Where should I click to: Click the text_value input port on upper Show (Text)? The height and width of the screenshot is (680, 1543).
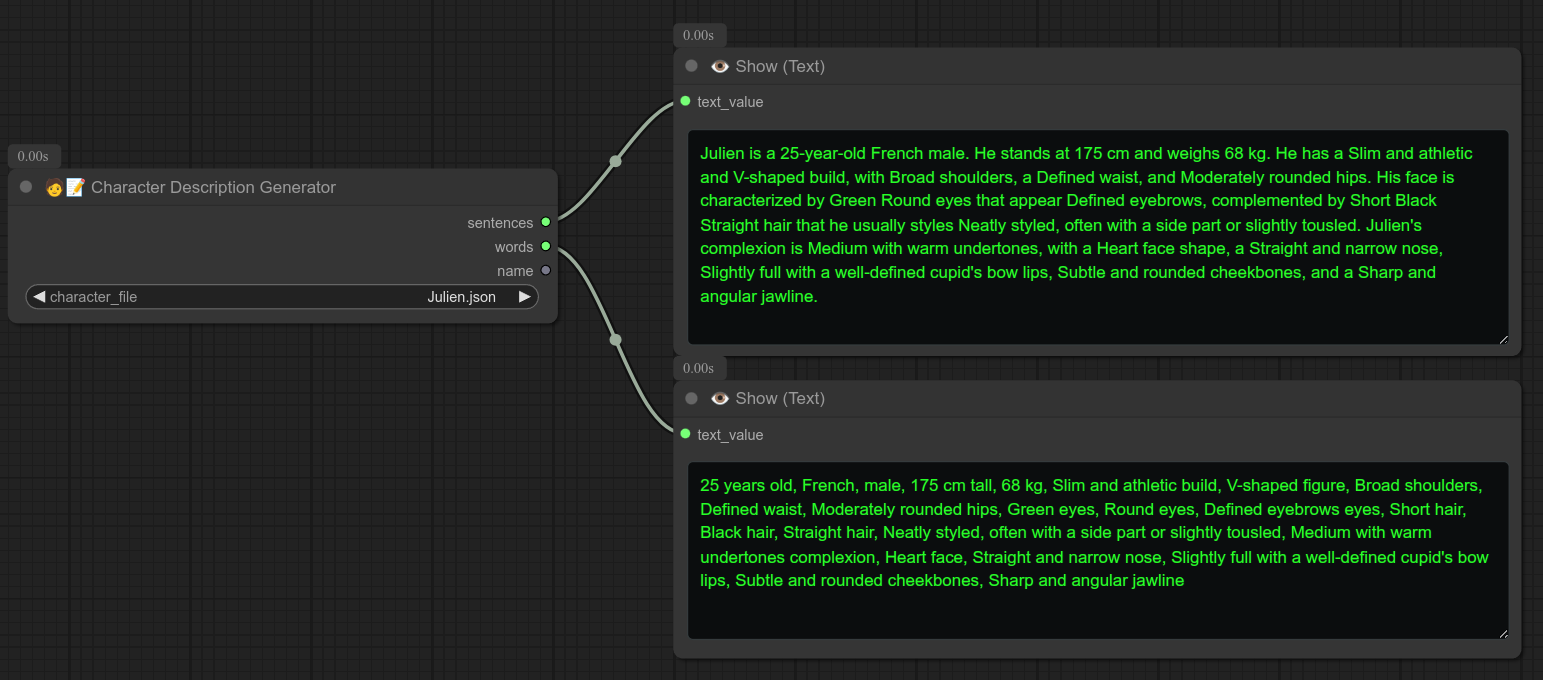tap(685, 101)
